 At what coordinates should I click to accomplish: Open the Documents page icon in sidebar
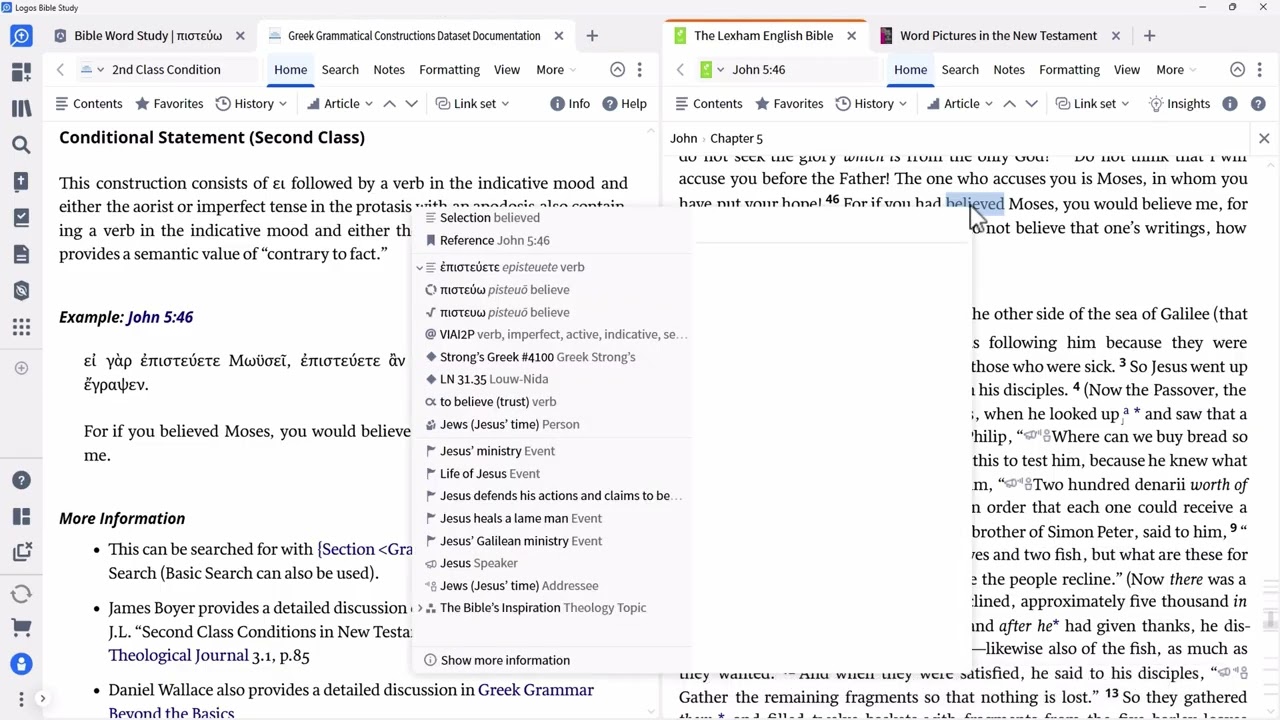point(21,255)
